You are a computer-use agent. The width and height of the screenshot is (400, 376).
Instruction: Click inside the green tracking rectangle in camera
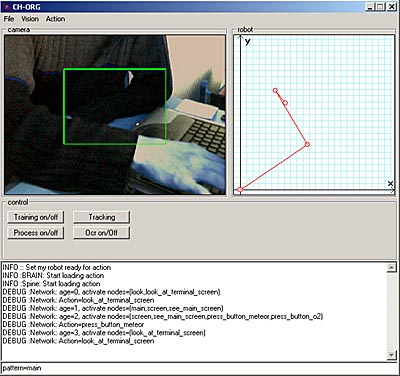[x=115, y=107]
